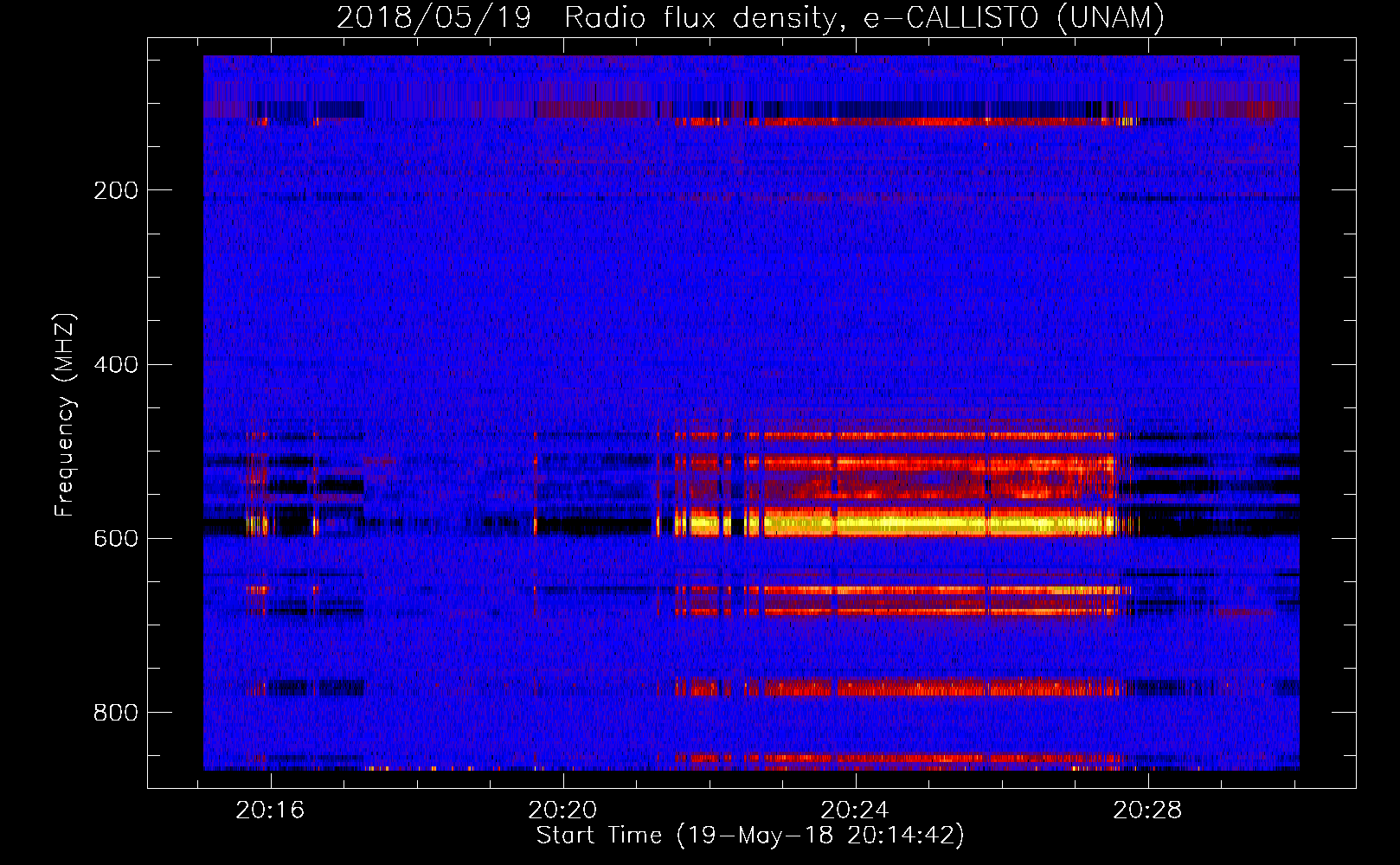Click the red emission band near 780 MHz
Image resolution: width=1400 pixels, height=865 pixels.
[896, 688]
